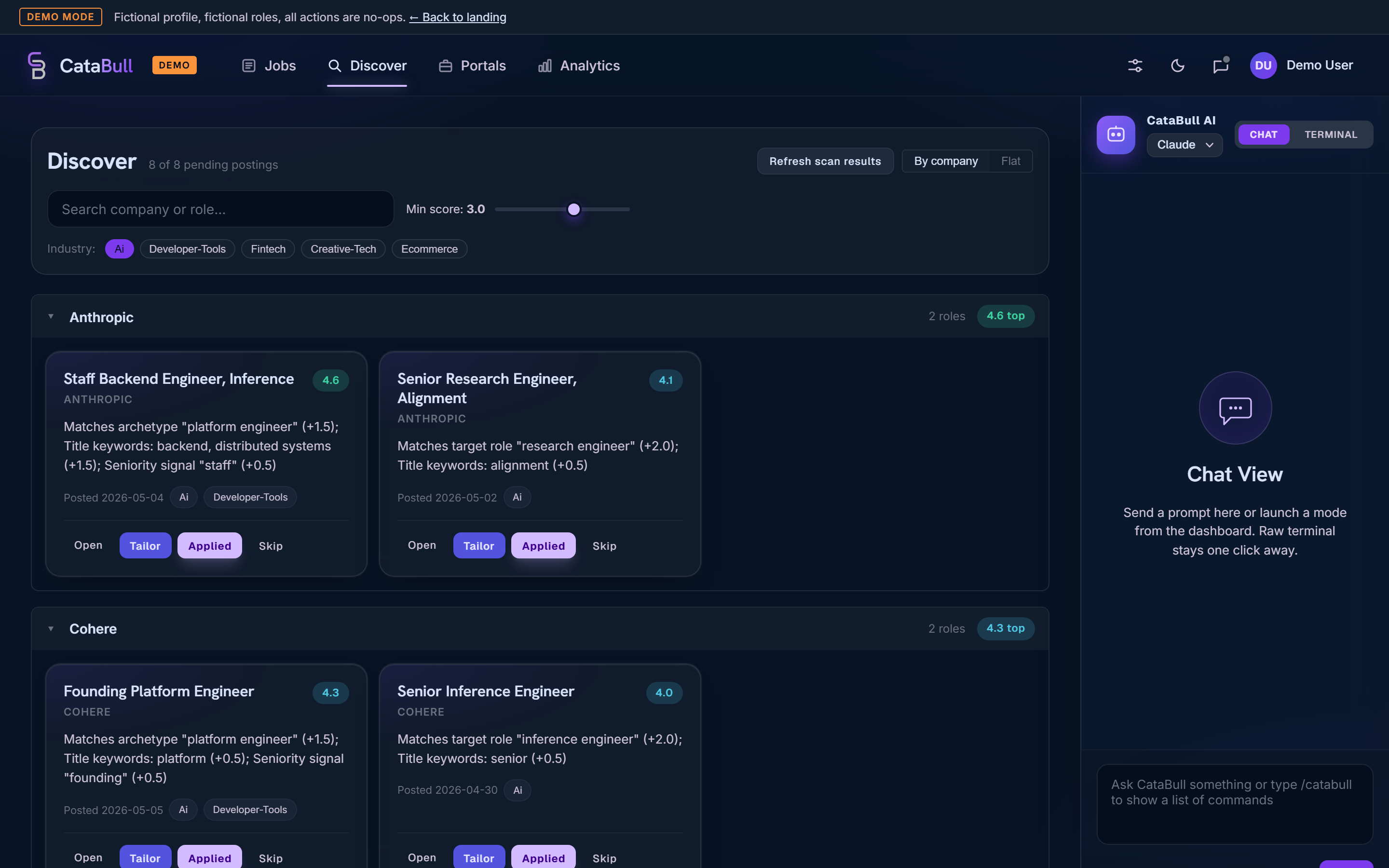The width and height of the screenshot is (1389, 868).
Task: Collapse the Anthropic company group
Action: coord(51,316)
